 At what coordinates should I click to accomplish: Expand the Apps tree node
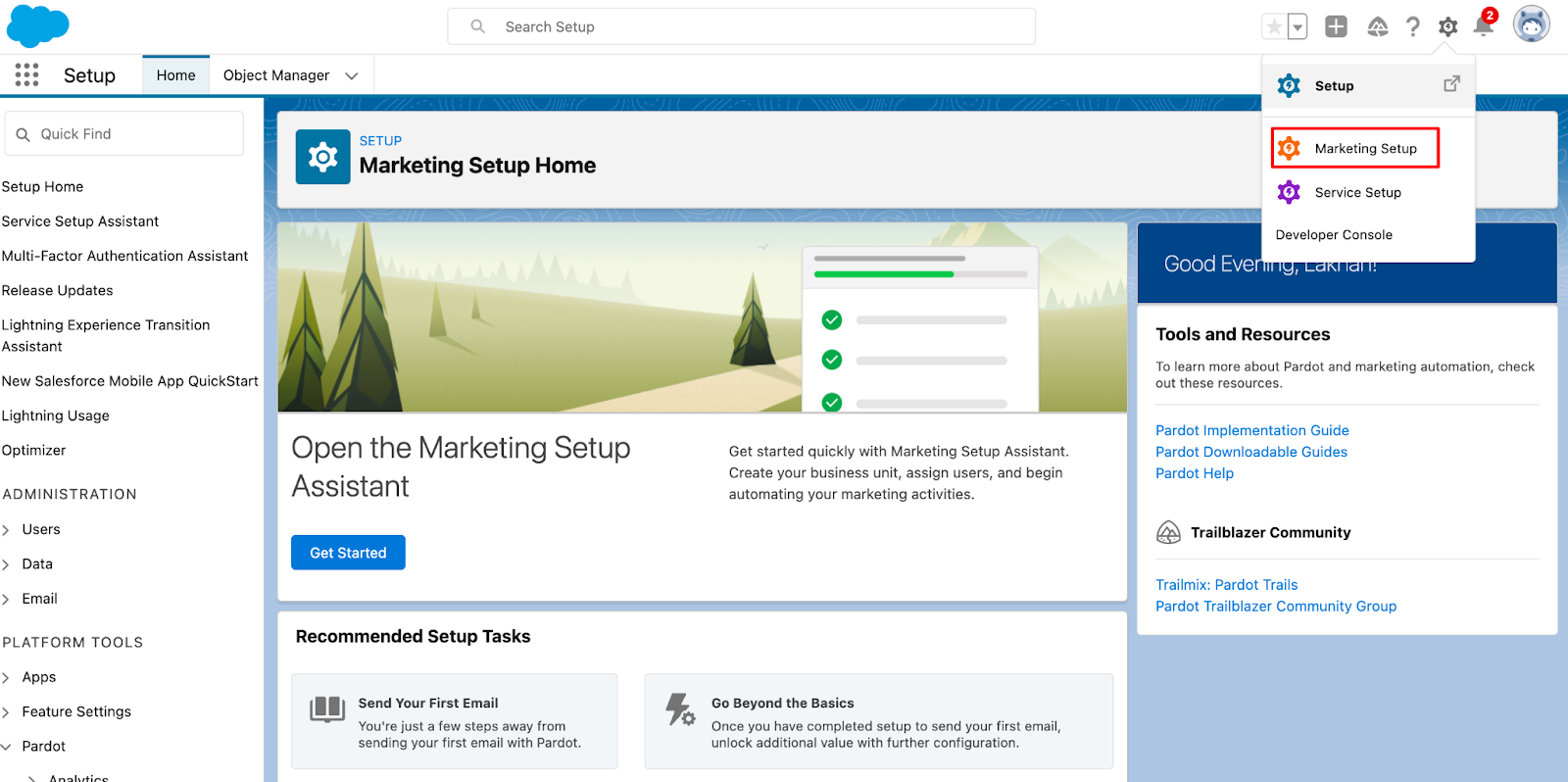pos(6,678)
